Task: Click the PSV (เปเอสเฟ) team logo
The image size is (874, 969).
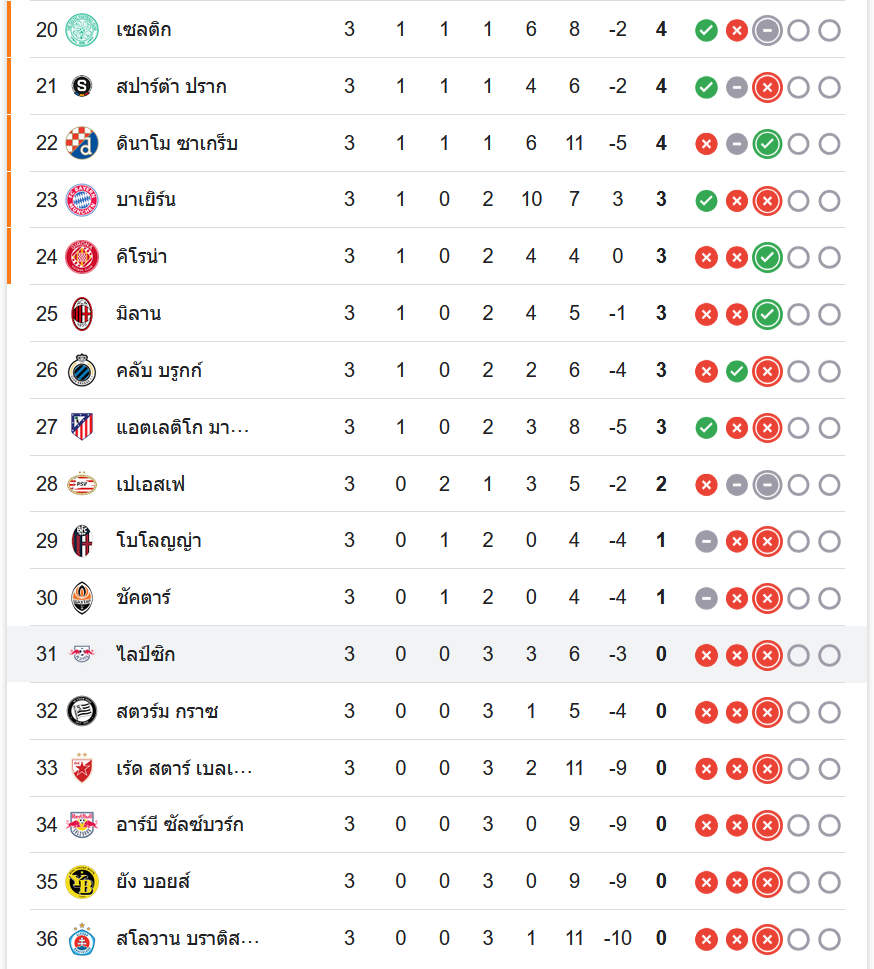Action: 82,485
